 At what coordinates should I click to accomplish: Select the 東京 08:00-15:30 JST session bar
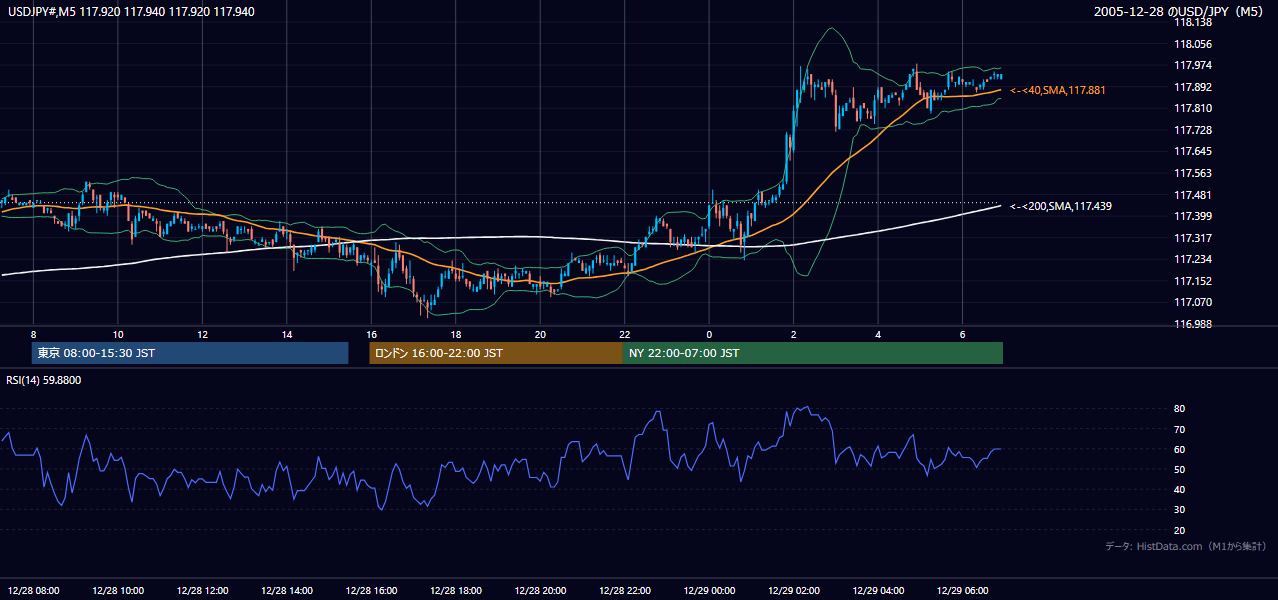coord(190,353)
